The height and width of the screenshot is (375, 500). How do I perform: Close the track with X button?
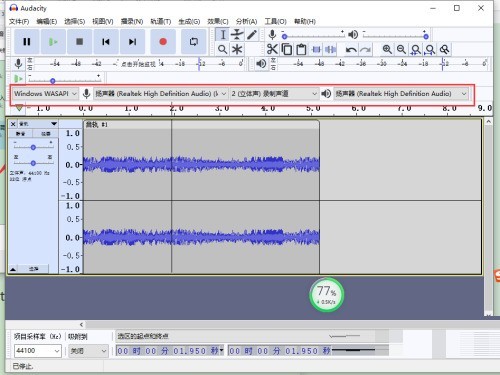click(13, 124)
